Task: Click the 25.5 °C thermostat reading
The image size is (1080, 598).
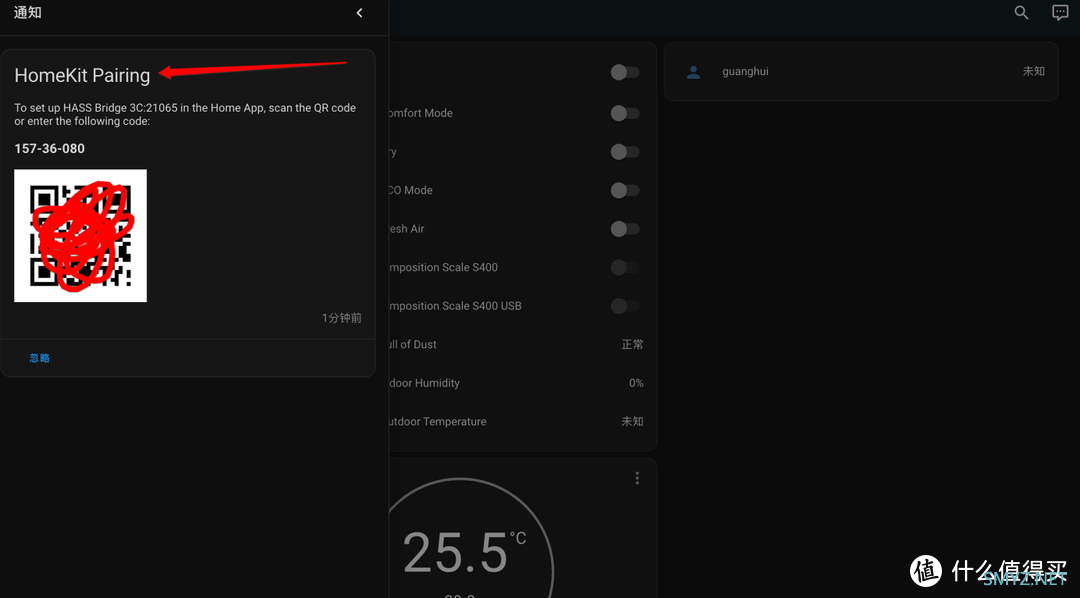Action: pos(464,553)
